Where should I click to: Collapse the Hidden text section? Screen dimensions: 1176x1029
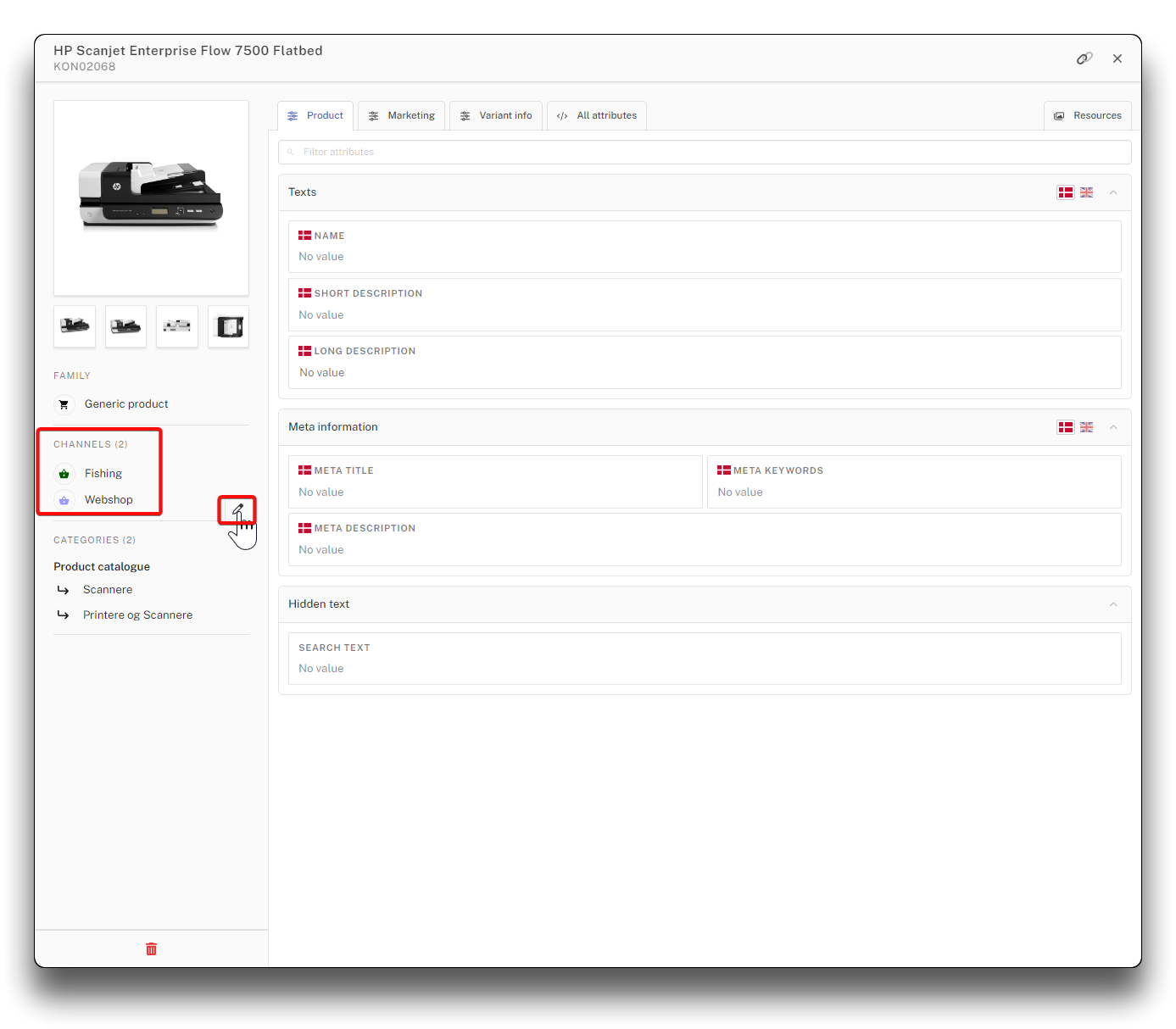(x=1113, y=604)
